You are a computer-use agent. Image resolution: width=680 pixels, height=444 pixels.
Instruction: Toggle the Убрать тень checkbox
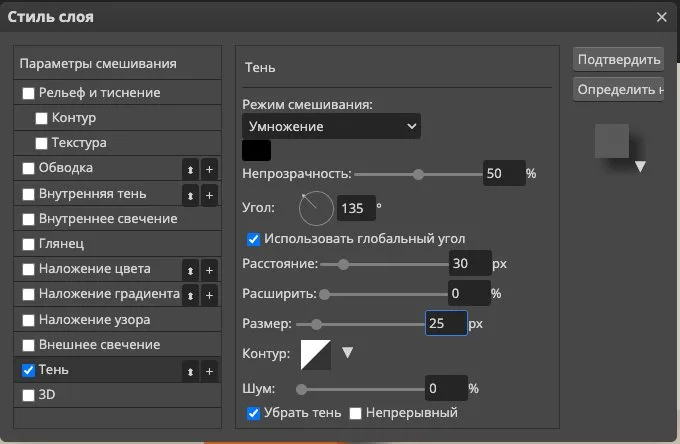(253, 414)
